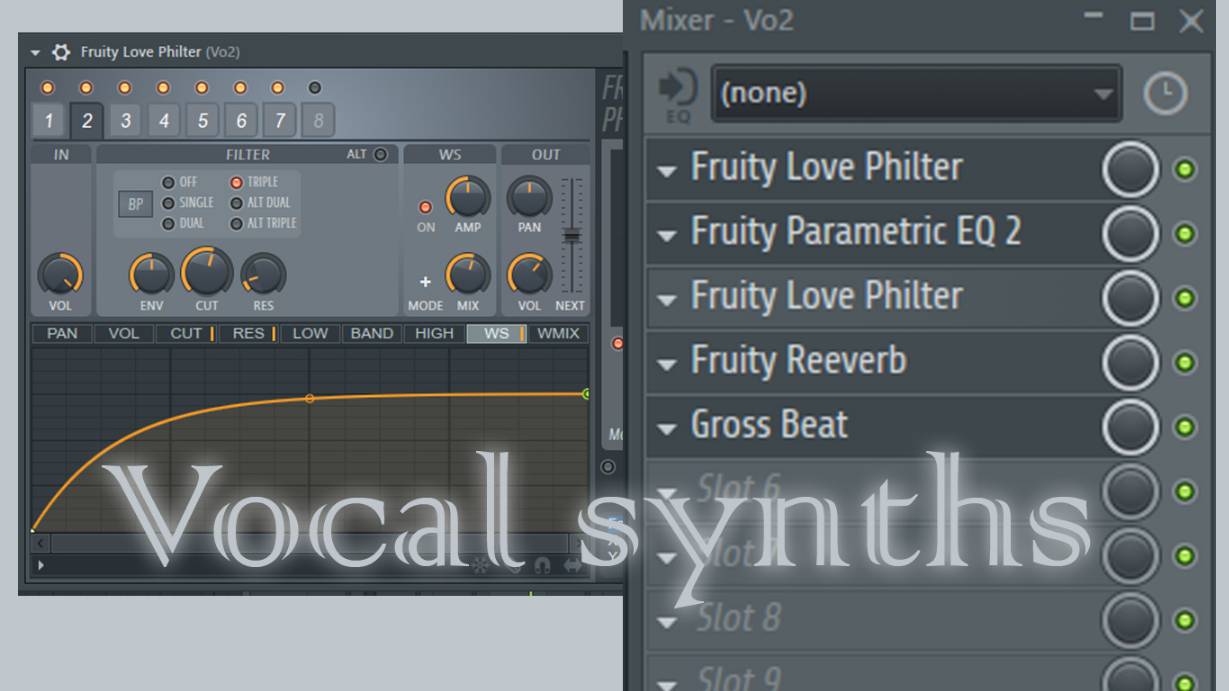Select disabled filter band 8
1229x691 pixels.
pos(318,121)
